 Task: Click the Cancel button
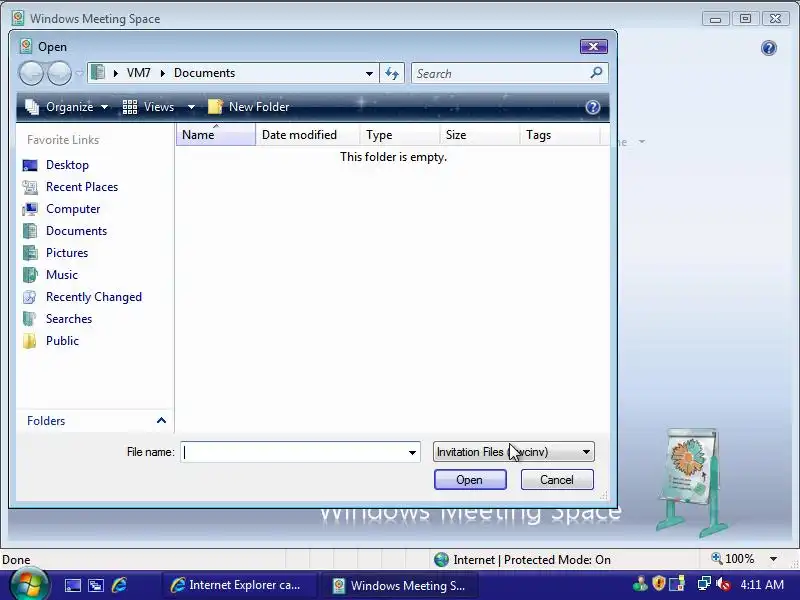tap(557, 480)
